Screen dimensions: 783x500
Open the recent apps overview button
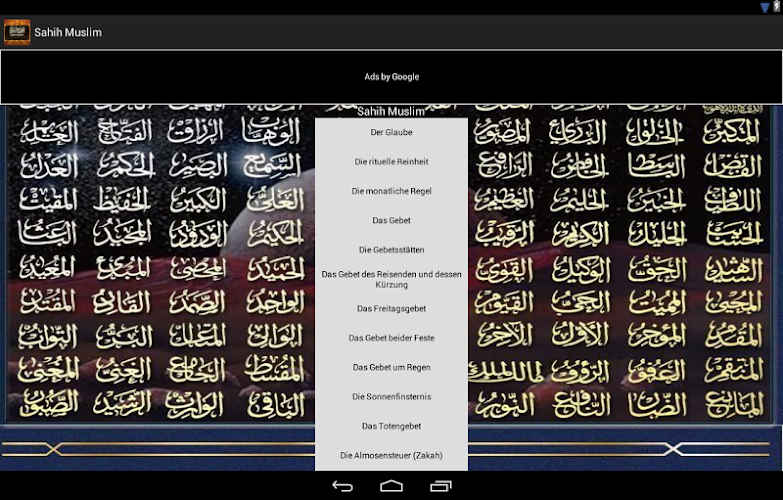pos(440,486)
